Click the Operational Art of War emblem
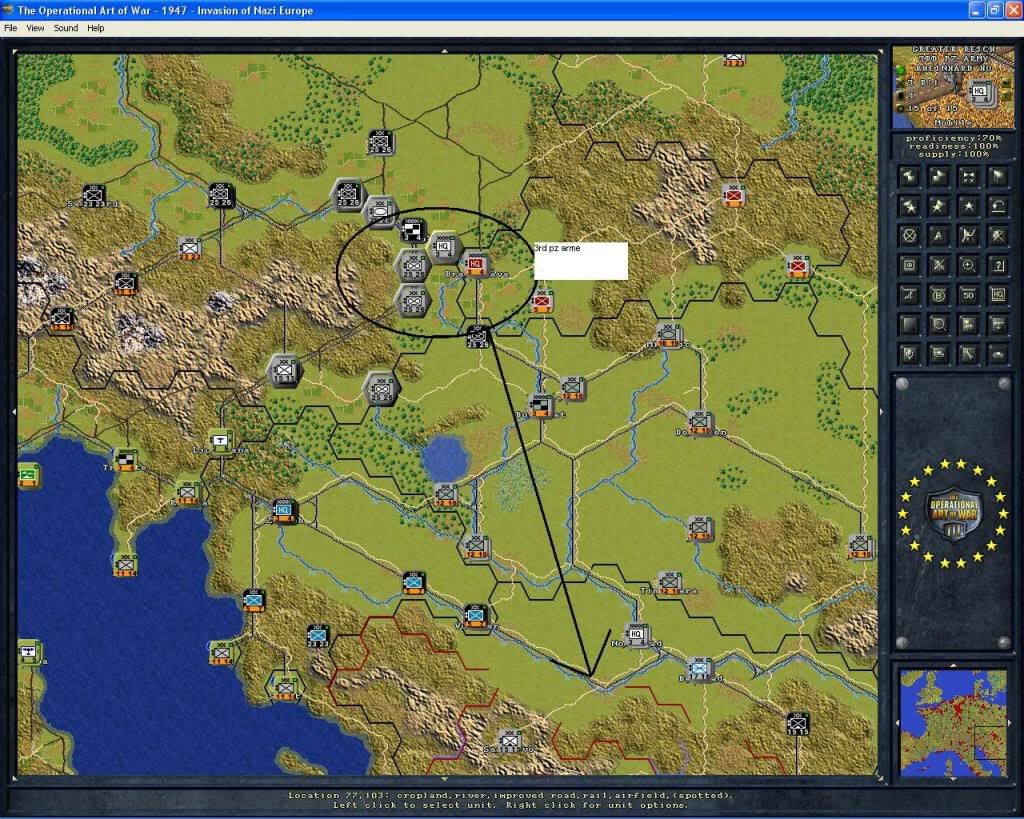Image resolution: width=1024 pixels, height=819 pixels. (953, 513)
